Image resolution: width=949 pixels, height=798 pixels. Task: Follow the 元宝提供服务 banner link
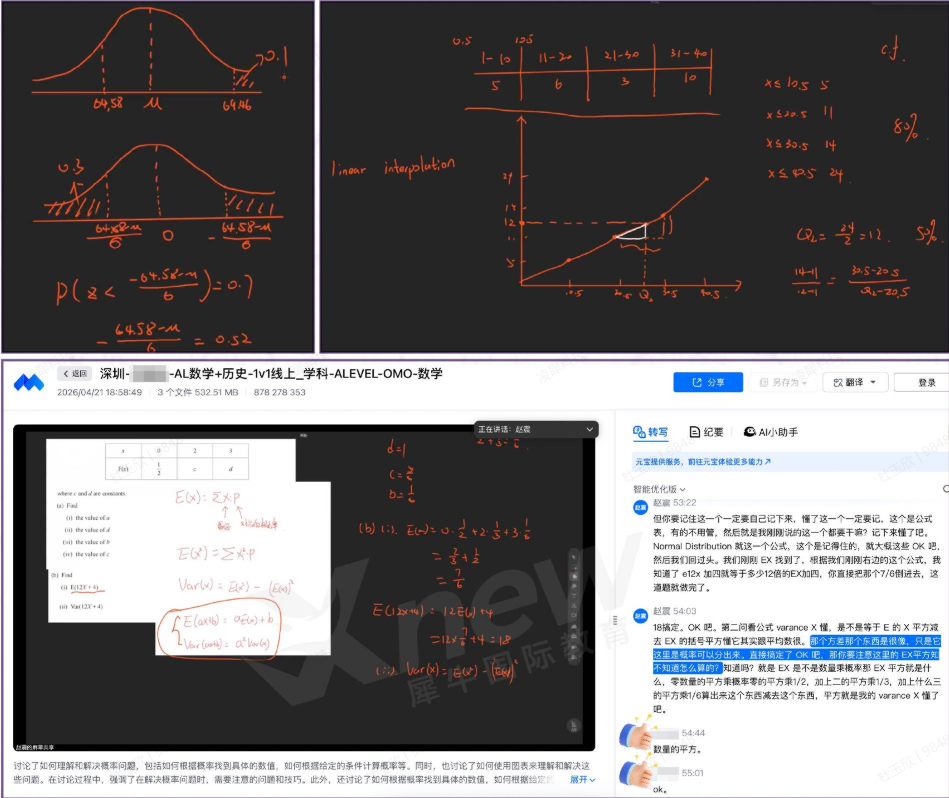tap(703, 462)
